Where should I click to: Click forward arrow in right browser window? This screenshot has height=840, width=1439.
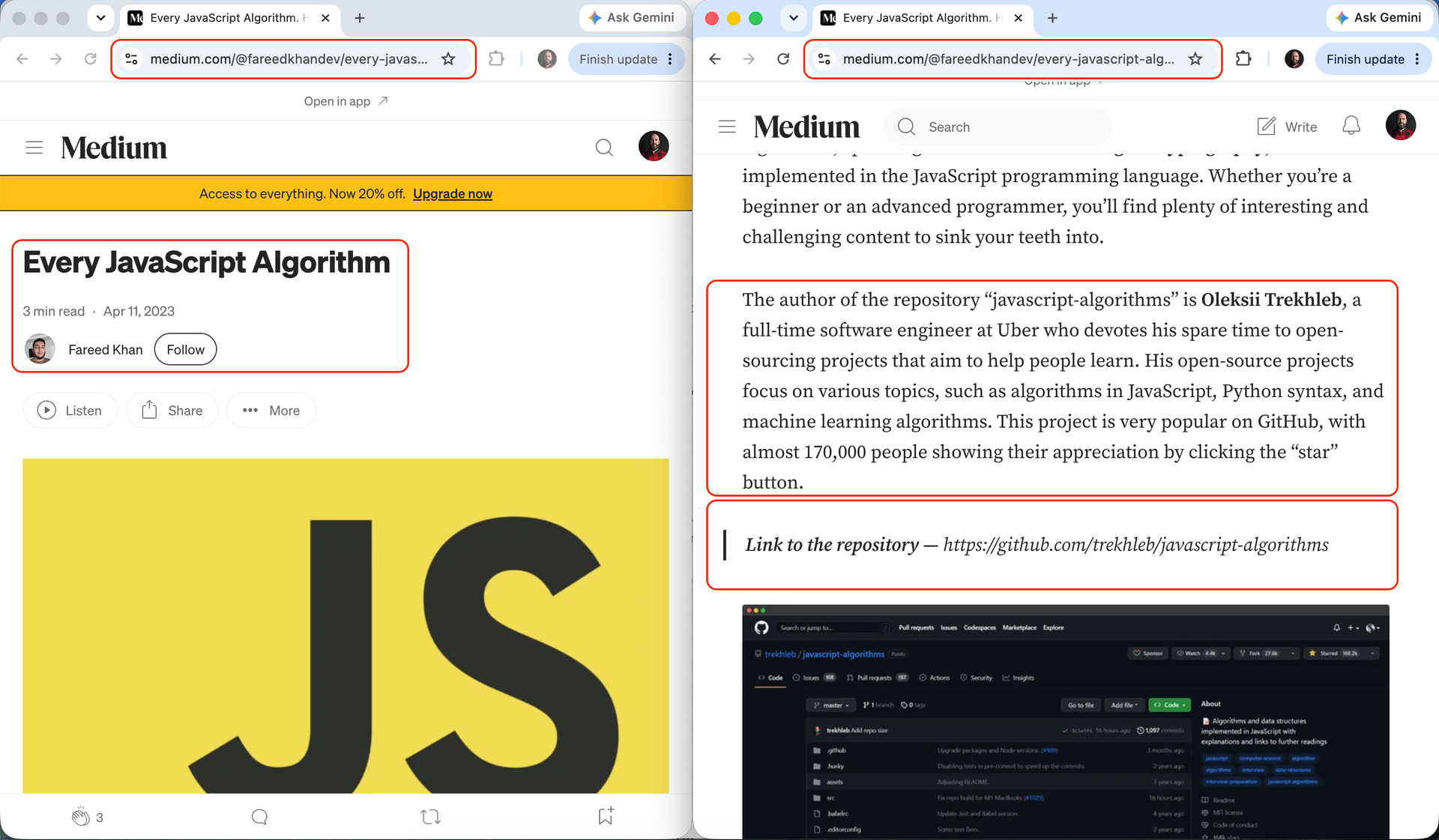tap(749, 59)
